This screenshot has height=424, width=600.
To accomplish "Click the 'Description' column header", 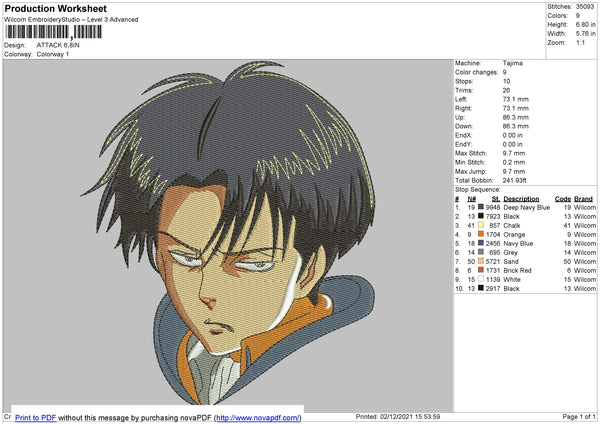I will (x=521, y=199).
